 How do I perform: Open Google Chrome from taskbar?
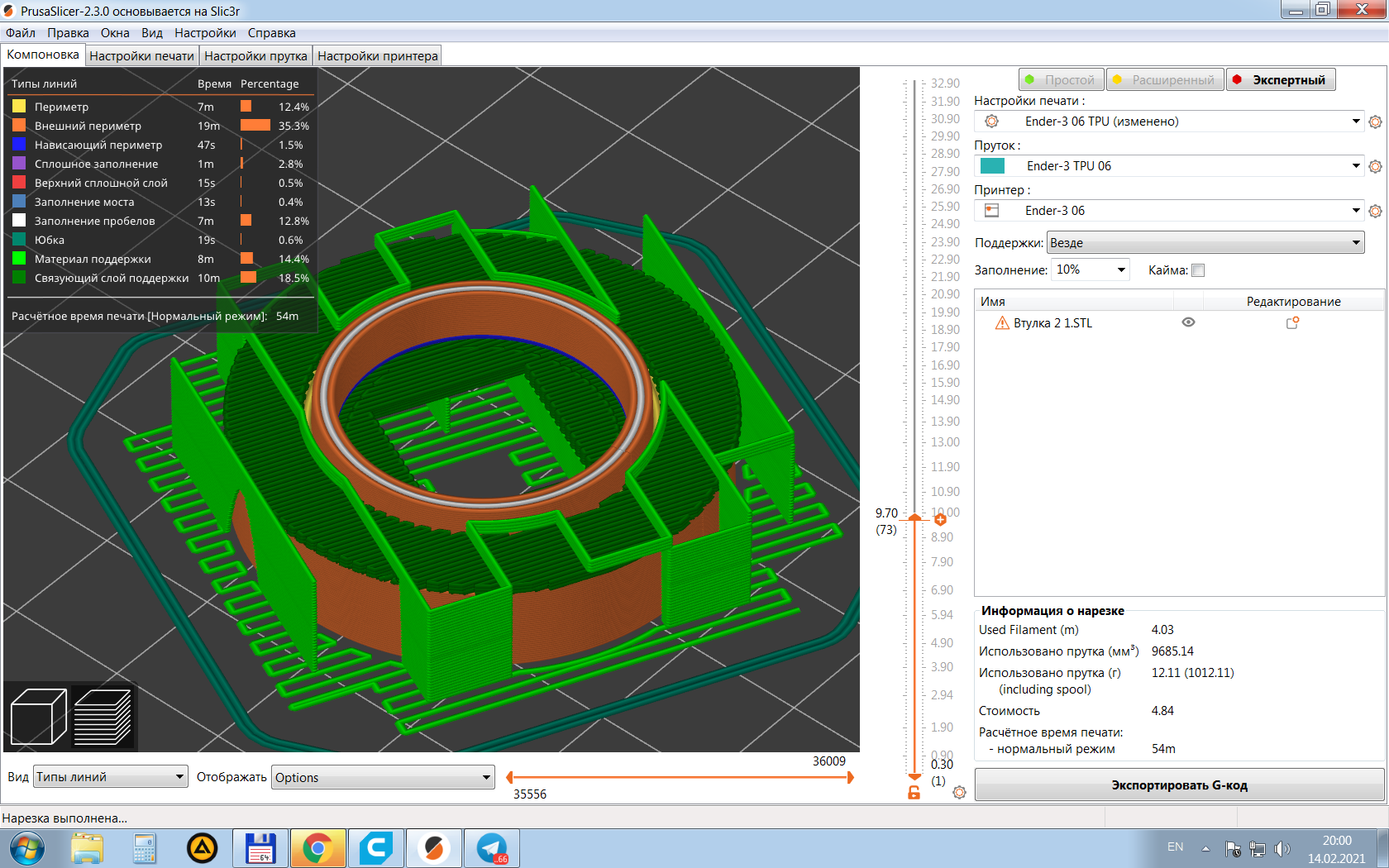coord(318,848)
